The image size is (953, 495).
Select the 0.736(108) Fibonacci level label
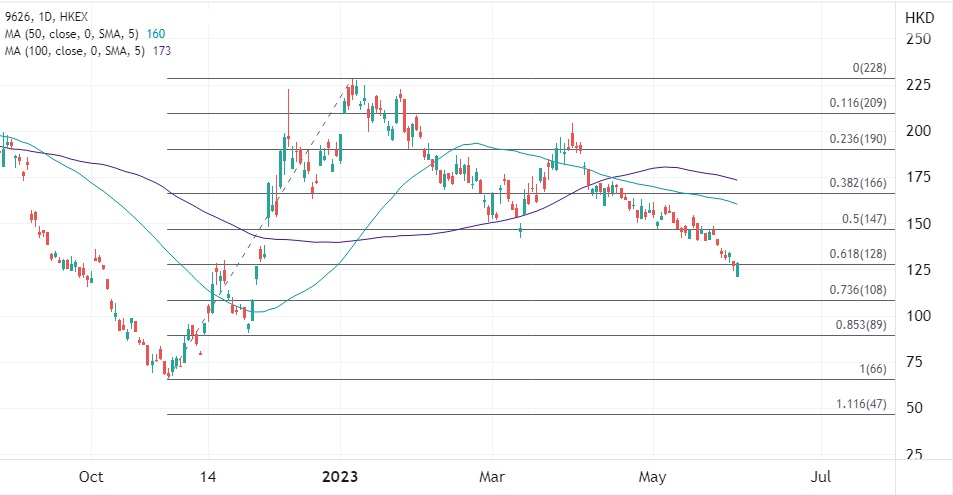coord(858,289)
